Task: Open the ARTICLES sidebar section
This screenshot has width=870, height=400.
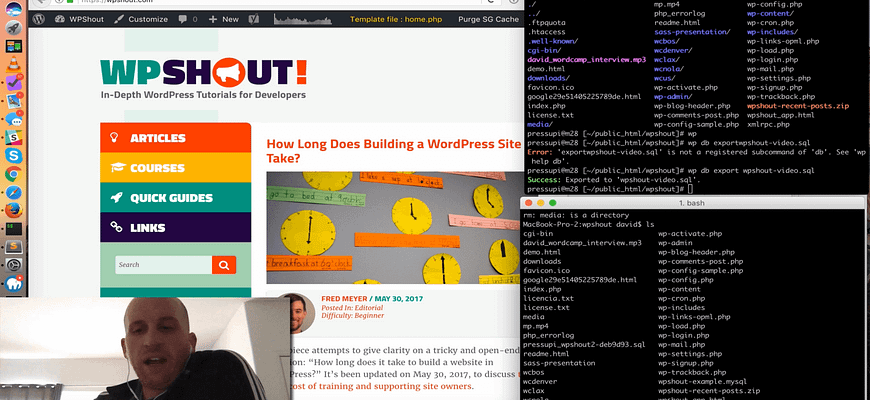Action: 175,138
